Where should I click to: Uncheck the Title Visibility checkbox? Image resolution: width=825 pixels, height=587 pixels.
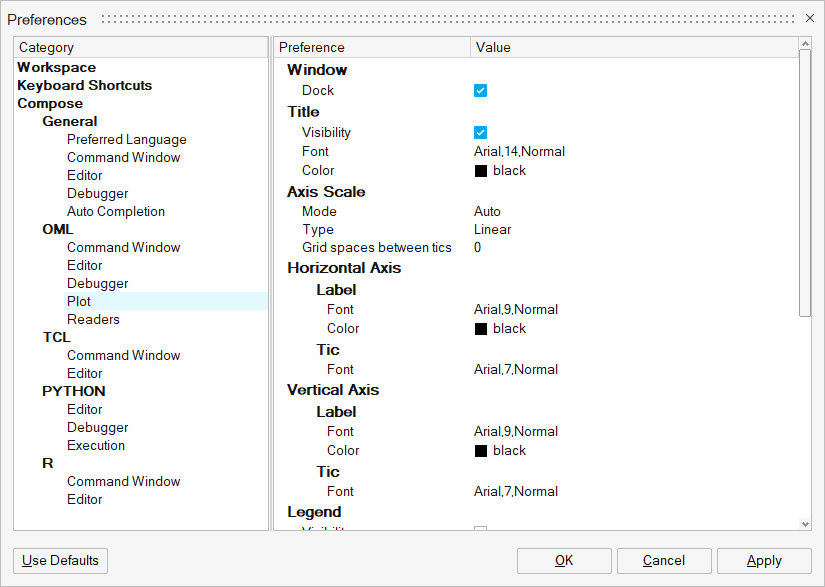(x=480, y=133)
